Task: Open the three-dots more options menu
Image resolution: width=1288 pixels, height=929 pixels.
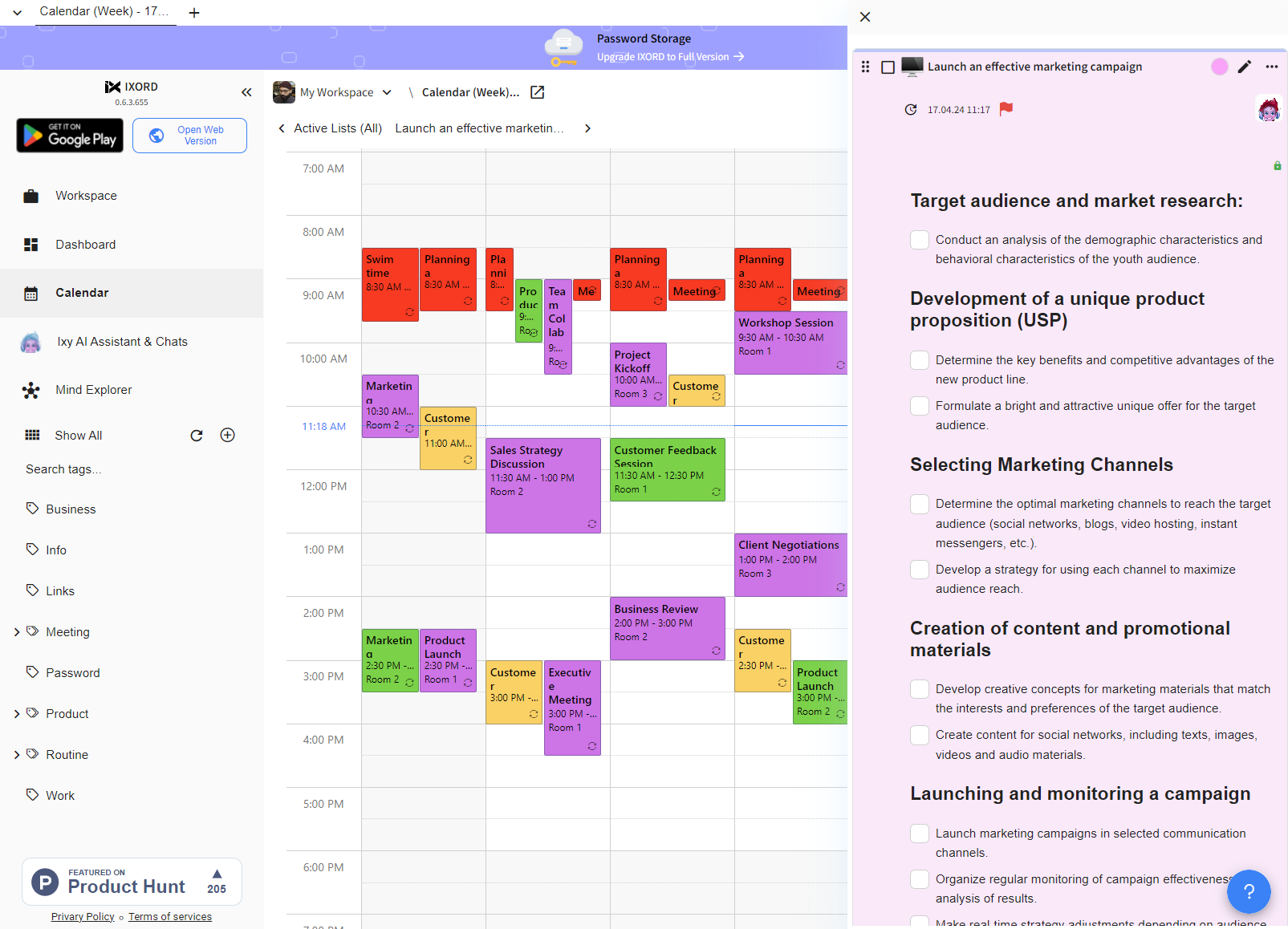Action: pyautogui.click(x=1272, y=67)
